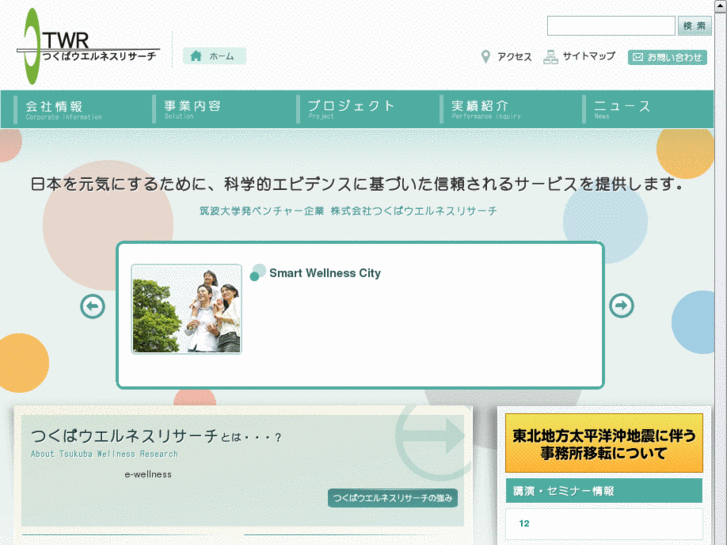The height and width of the screenshot is (545, 727).
Task: Open the Smart Wellness City link
Action: tap(324, 273)
